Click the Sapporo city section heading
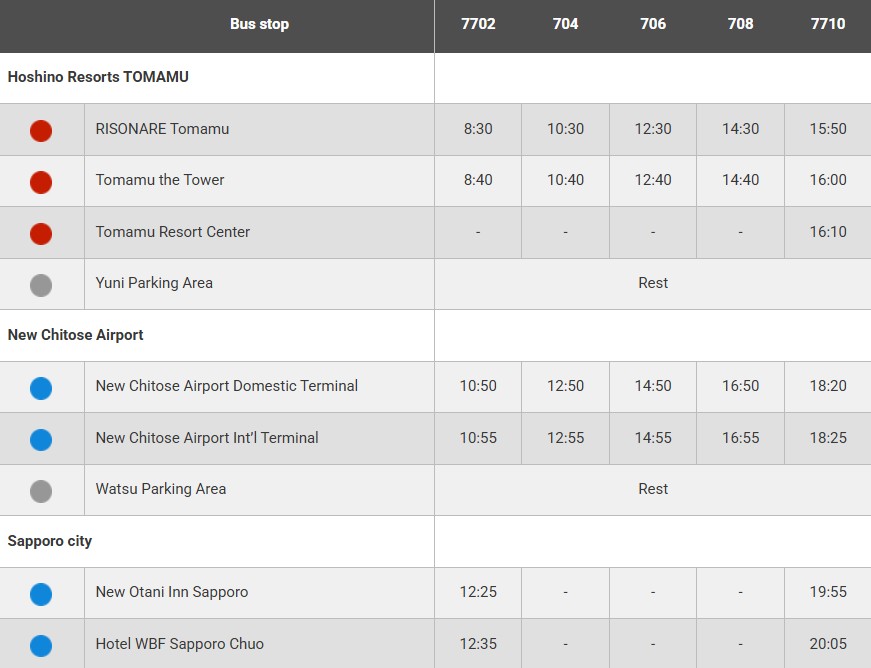Screen dimensions: 871x668 50,541
